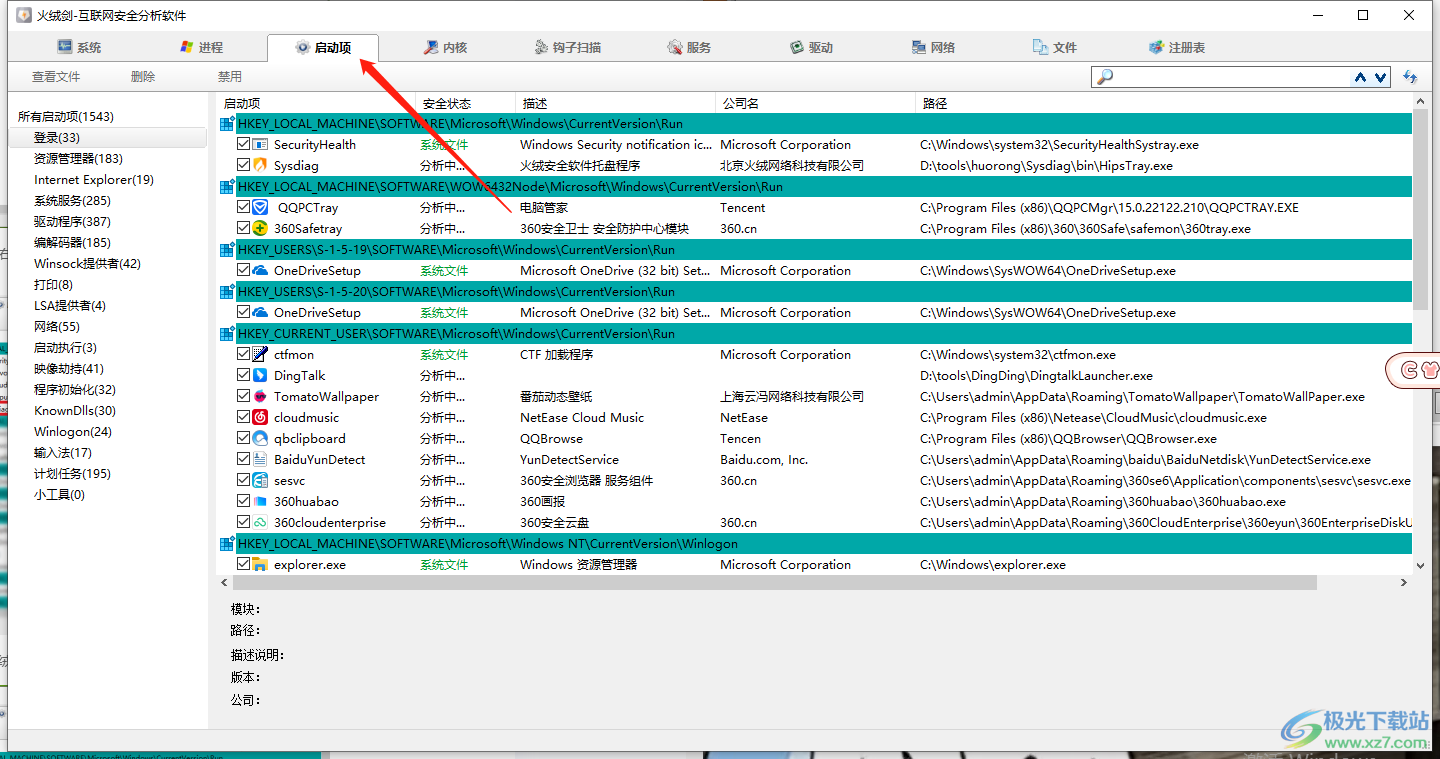Open the 钩子扫描 tab
The width and height of the screenshot is (1440, 759).
pos(567,47)
